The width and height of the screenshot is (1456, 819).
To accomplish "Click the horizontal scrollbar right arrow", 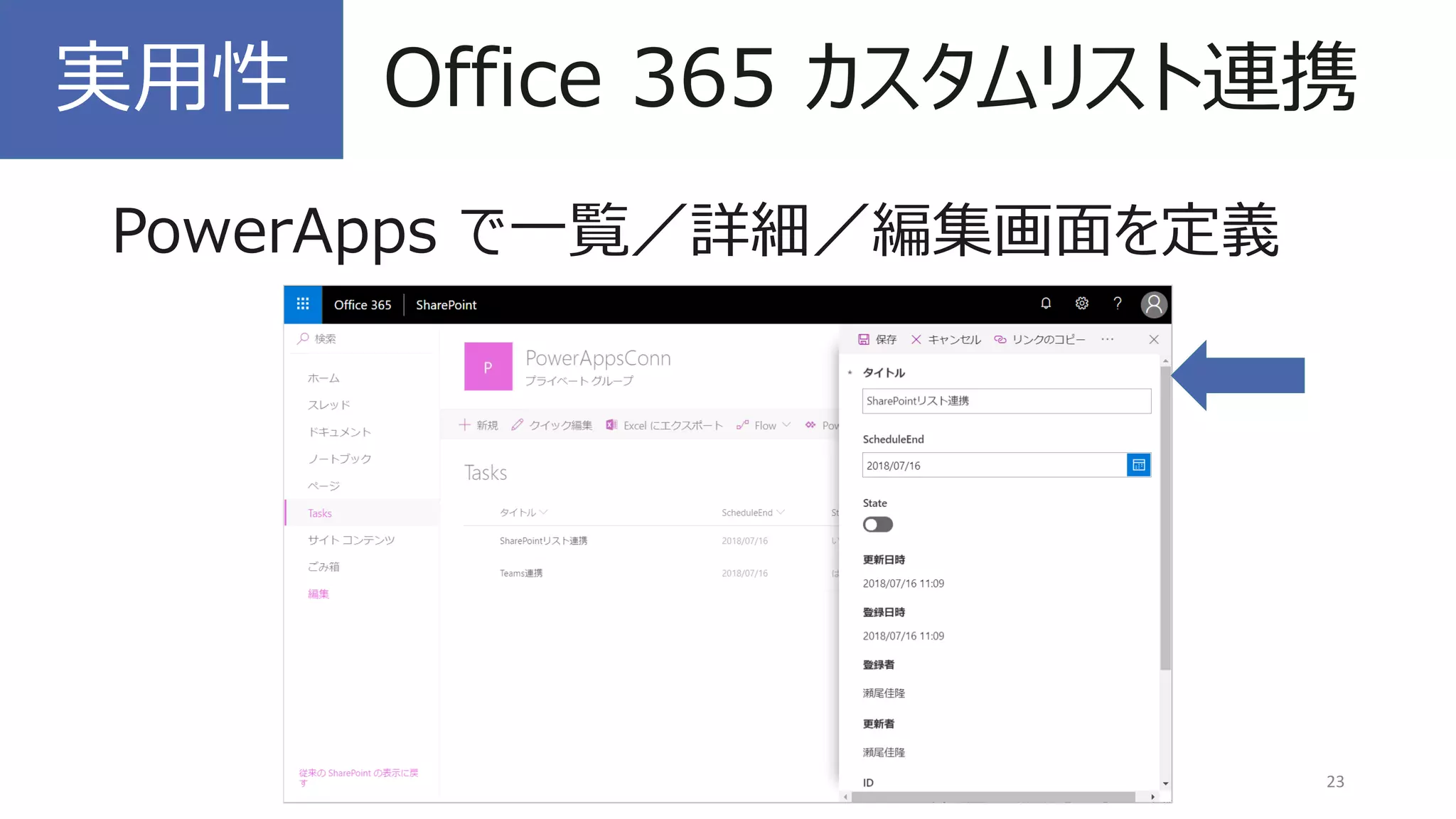I will [1152, 797].
